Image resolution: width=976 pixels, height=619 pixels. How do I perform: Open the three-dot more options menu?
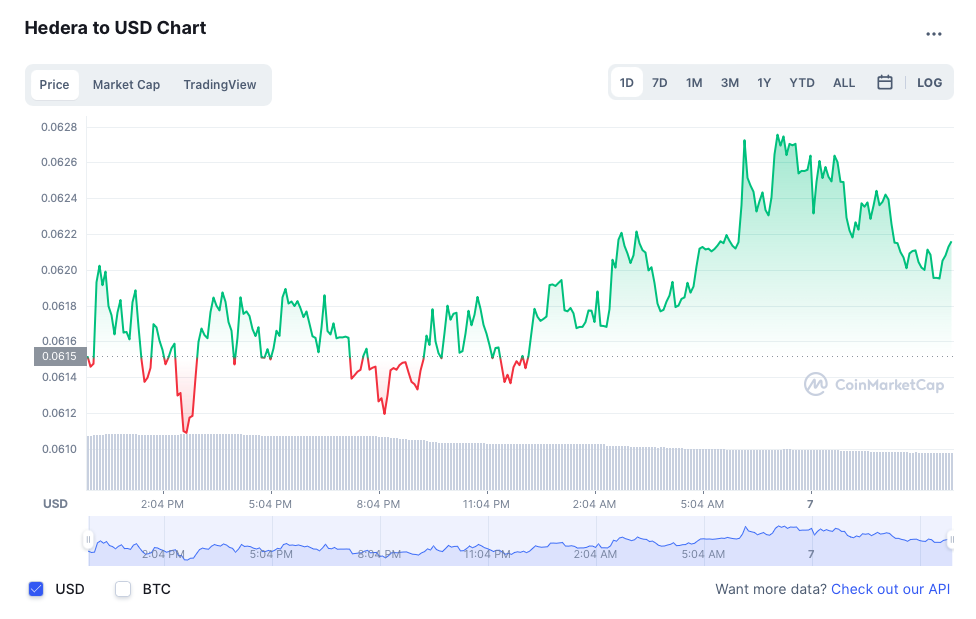click(x=933, y=34)
